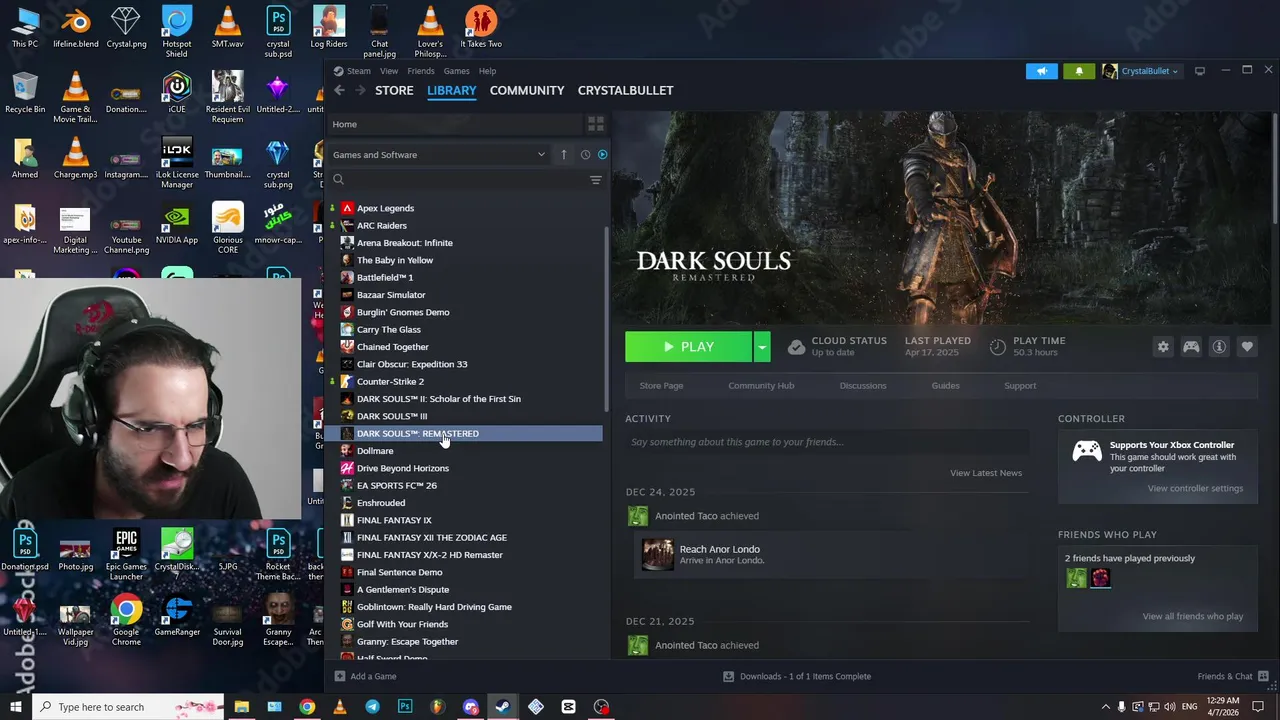Open Steam announcements megaphone button
This screenshot has width=1280, height=720.
pyautogui.click(x=1041, y=71)
